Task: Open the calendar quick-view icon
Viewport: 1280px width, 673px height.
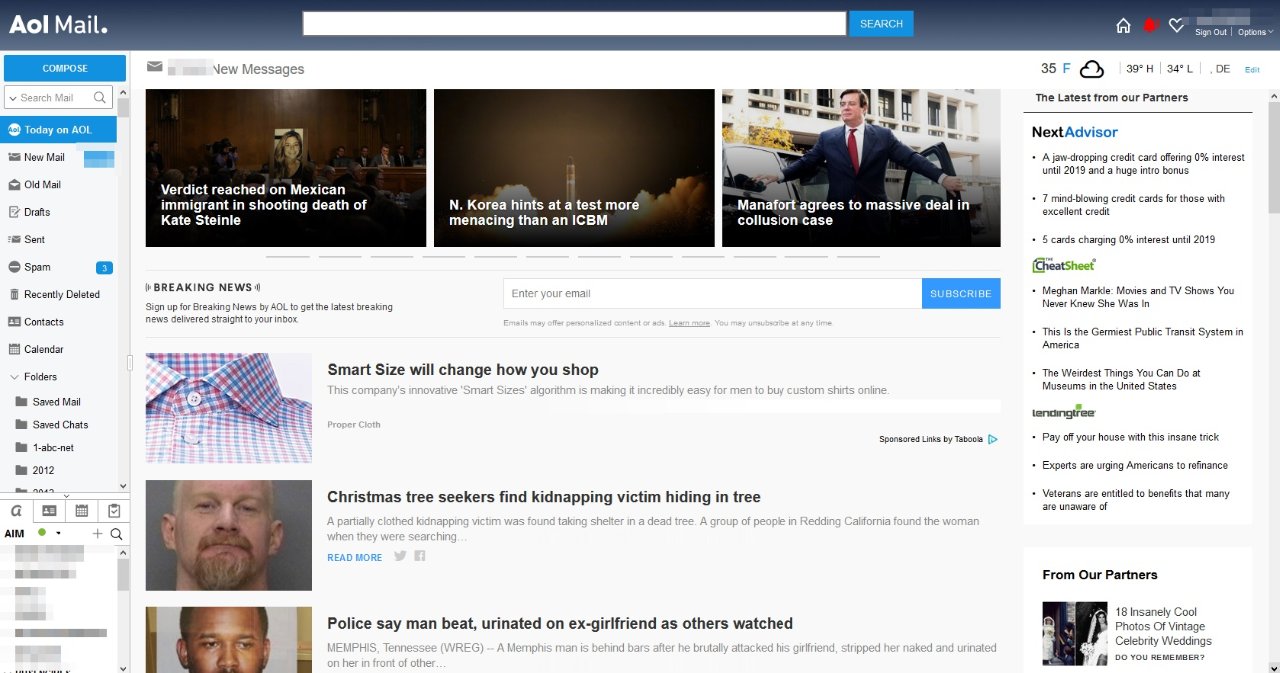Action: click(81, 510)
